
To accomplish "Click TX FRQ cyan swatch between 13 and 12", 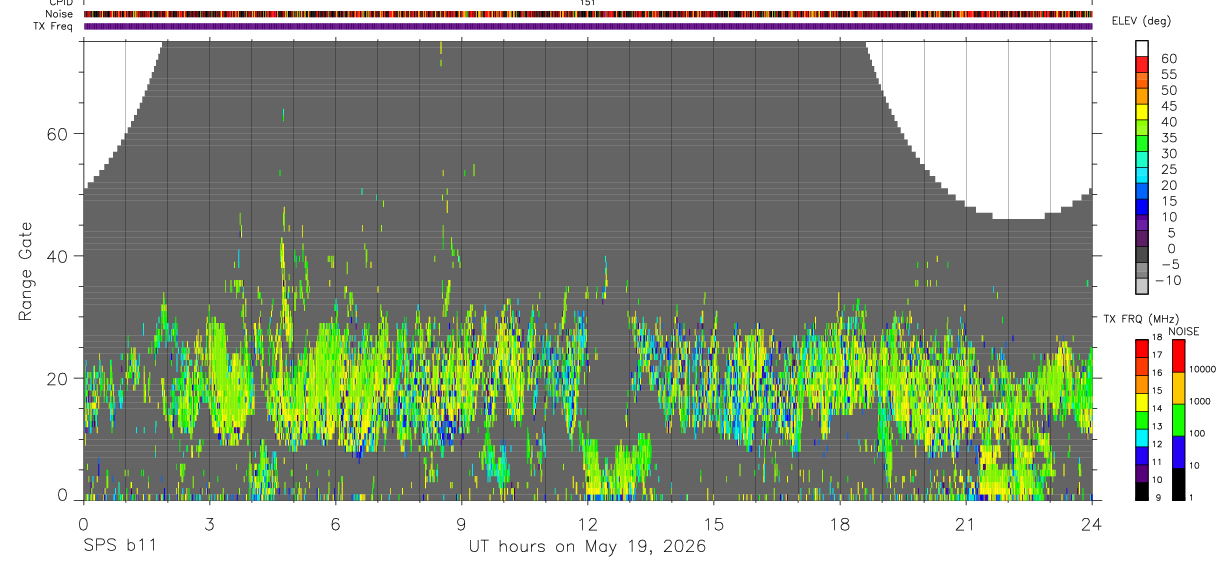I will coord(1142,437).
